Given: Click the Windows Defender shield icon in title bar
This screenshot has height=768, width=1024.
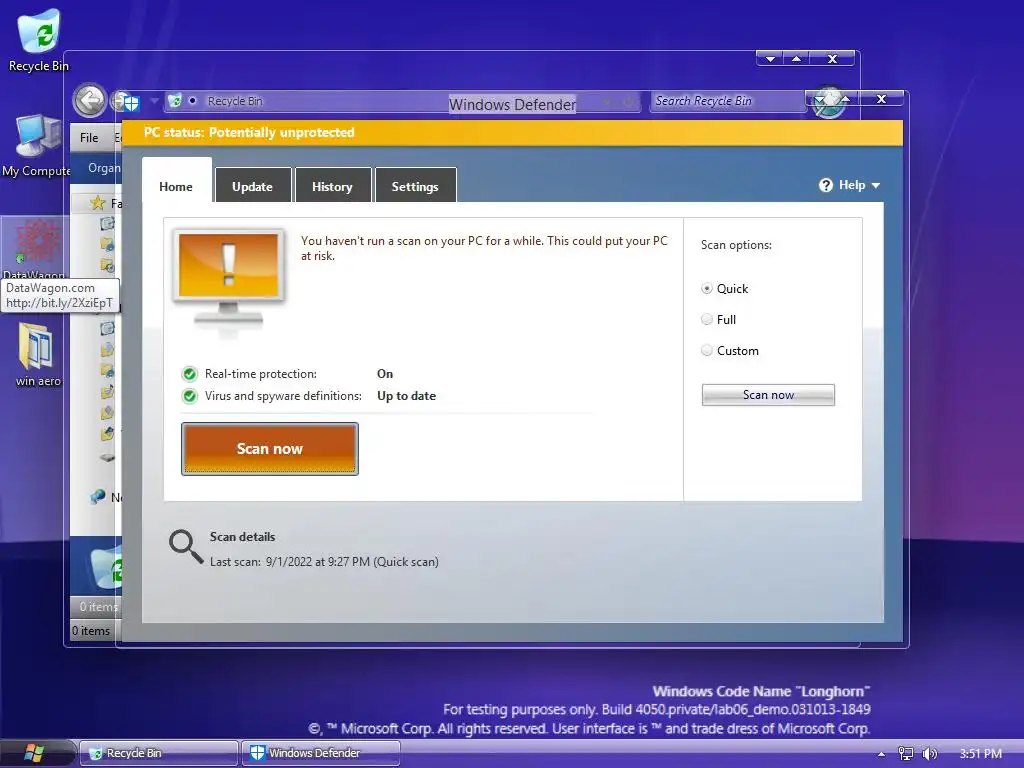Looking at the screenshot, I should 131,103.
